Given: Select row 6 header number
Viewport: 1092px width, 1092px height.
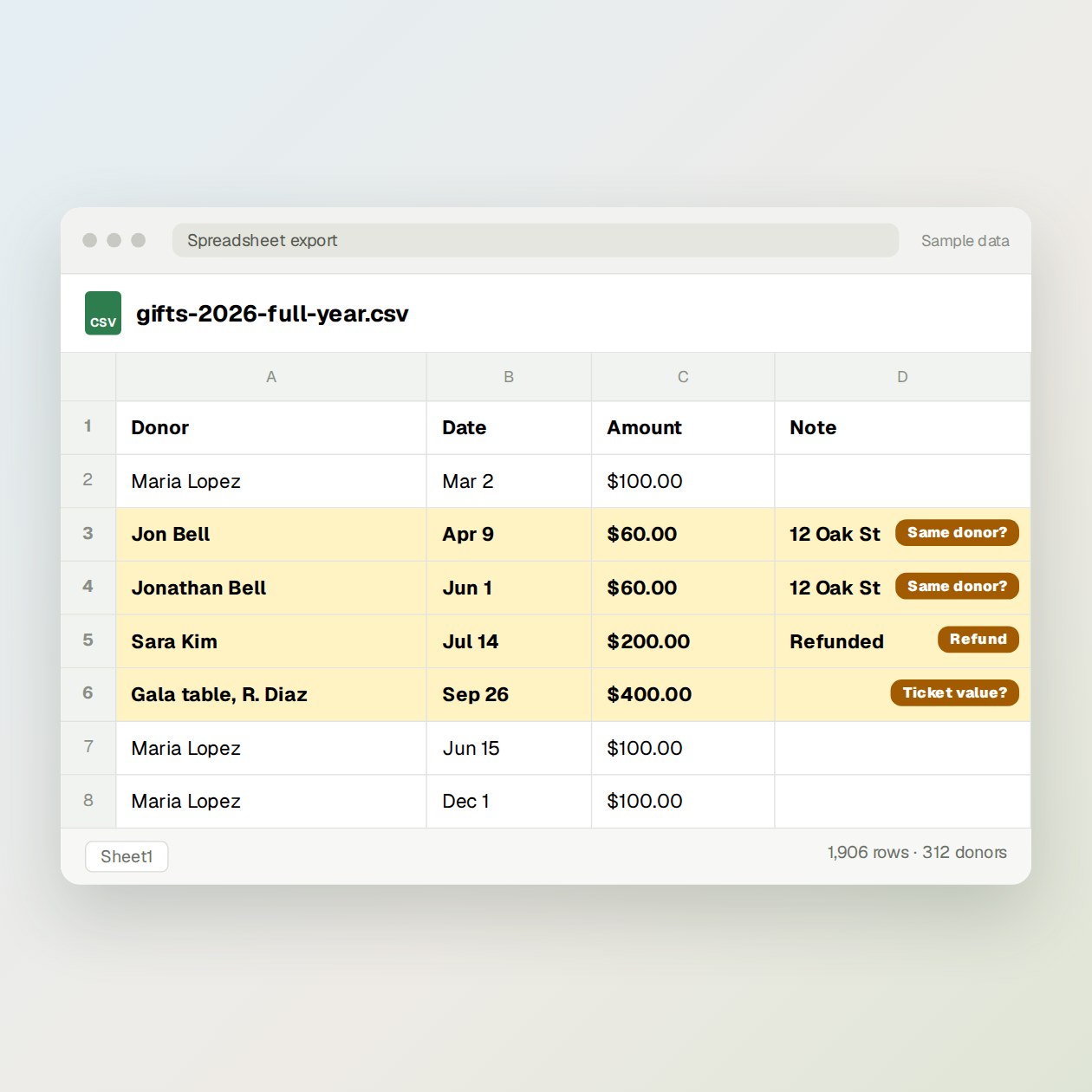Looking at the screenshot, I should (x=88, y=693).
